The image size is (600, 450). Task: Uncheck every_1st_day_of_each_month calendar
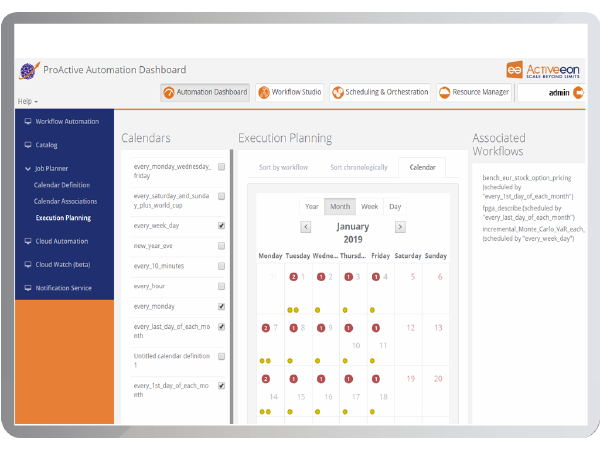(221, 385)
